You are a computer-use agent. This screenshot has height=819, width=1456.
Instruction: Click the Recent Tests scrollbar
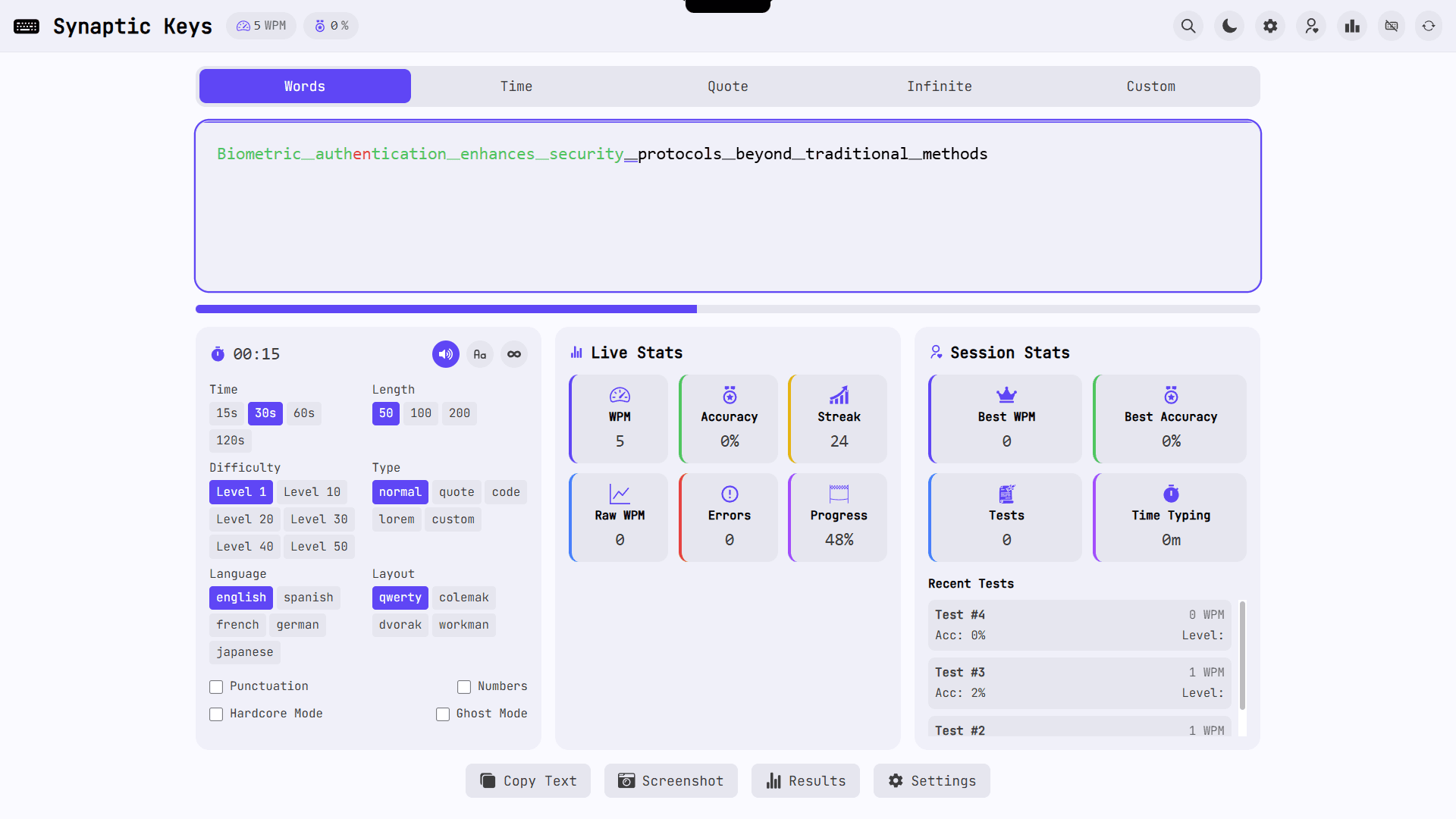1242,656
